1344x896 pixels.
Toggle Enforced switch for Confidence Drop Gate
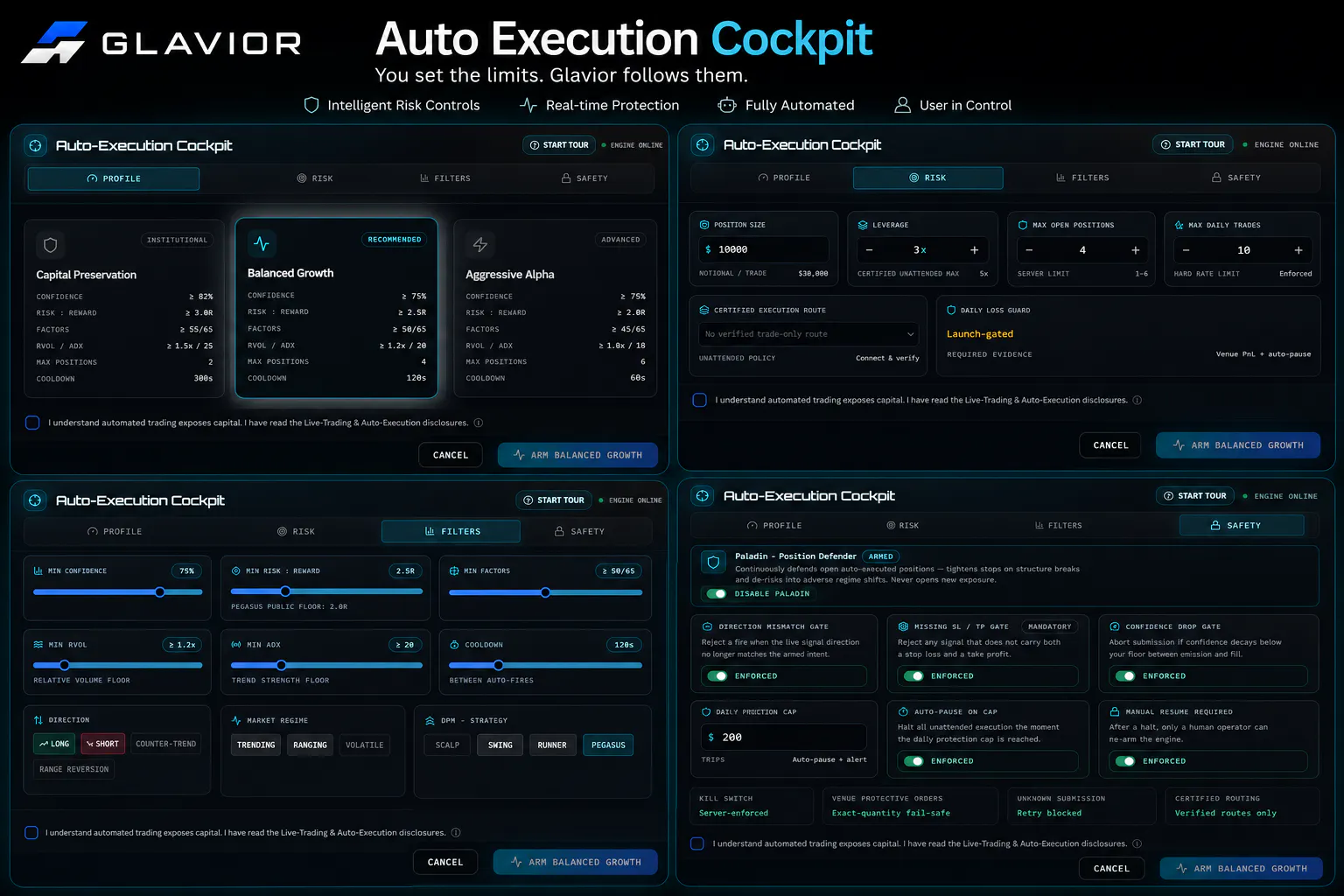tap(1125, 675)
